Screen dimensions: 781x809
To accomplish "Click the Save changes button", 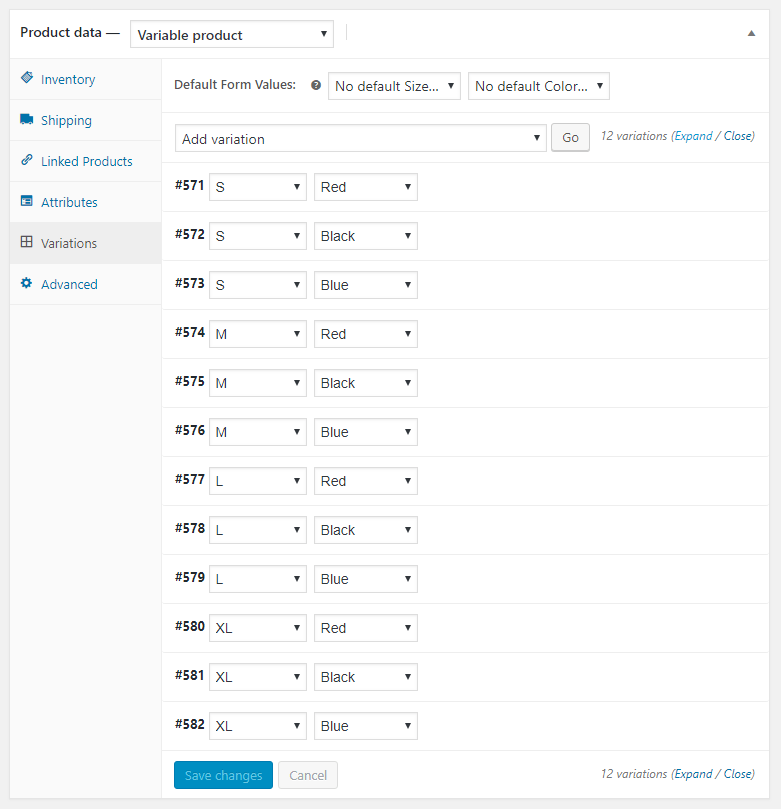I will click(223, 775).
